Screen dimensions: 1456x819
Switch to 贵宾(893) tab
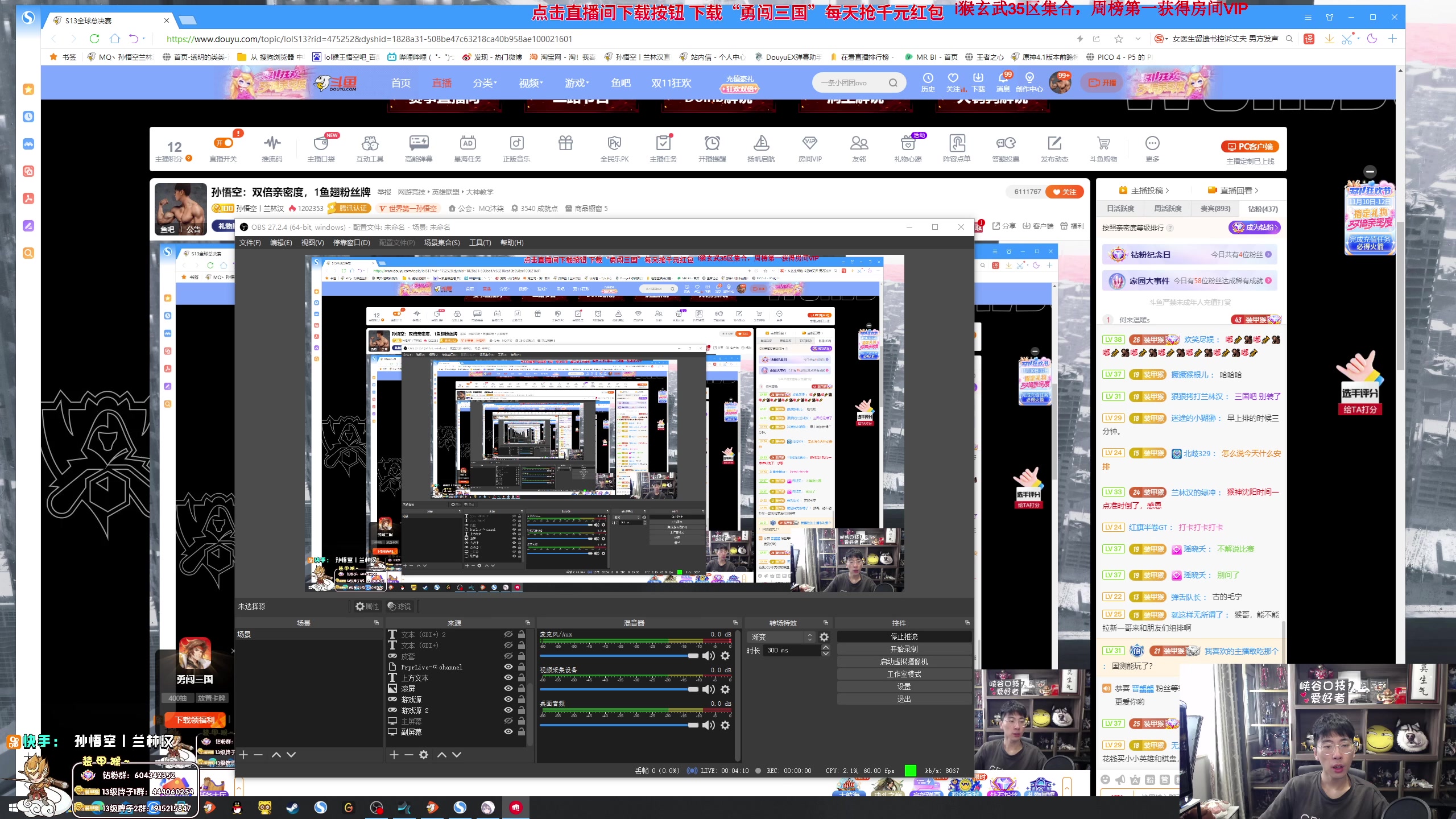coord(1215,209)
